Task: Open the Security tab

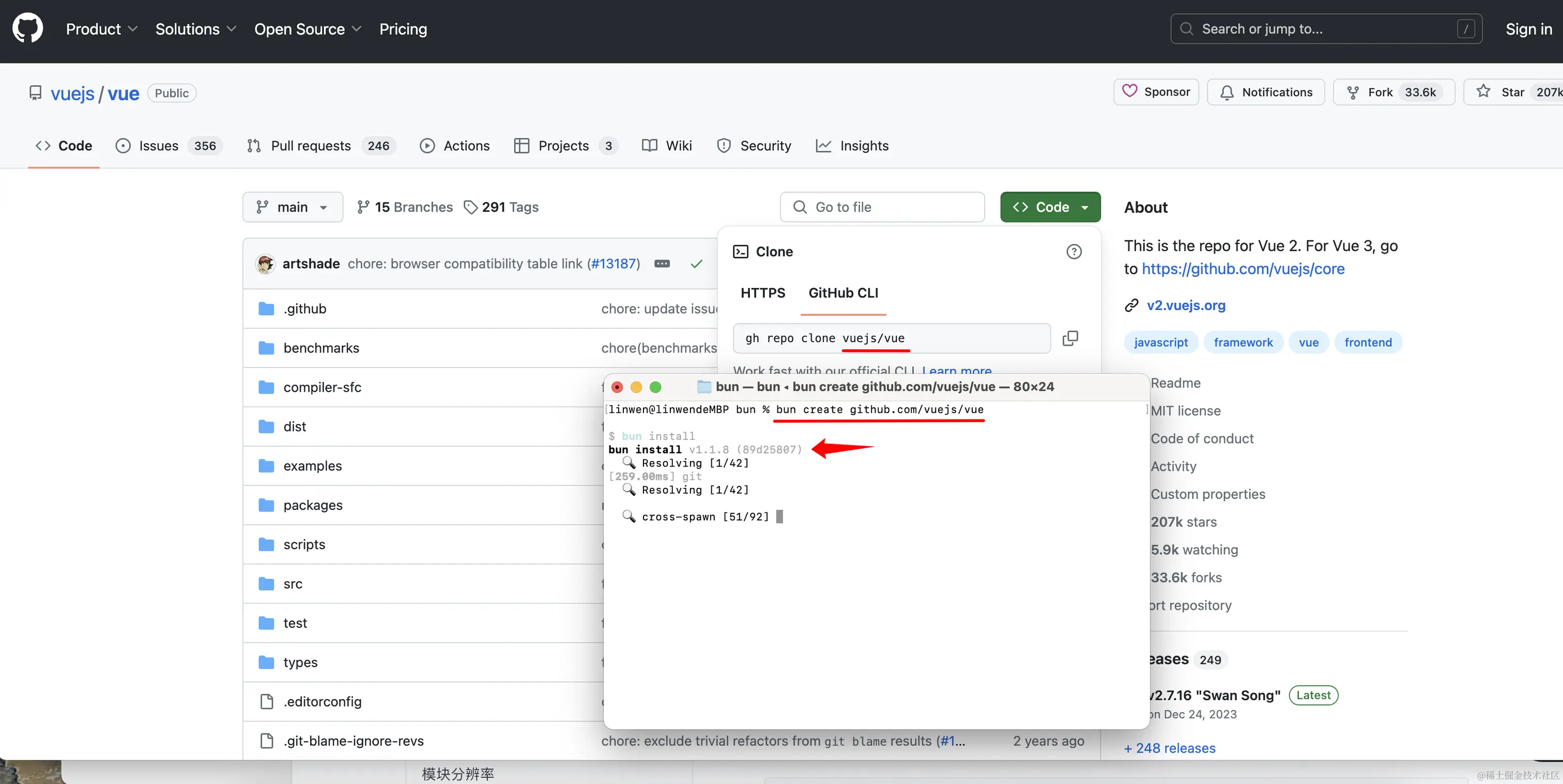Action: tap(754, 146)
